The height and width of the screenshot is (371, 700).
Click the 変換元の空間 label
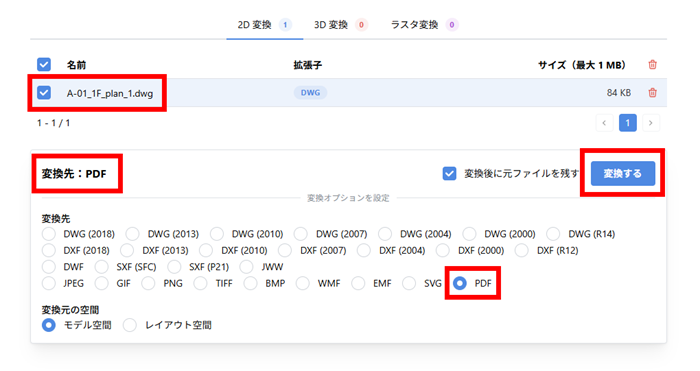click(x=70, y=309)
